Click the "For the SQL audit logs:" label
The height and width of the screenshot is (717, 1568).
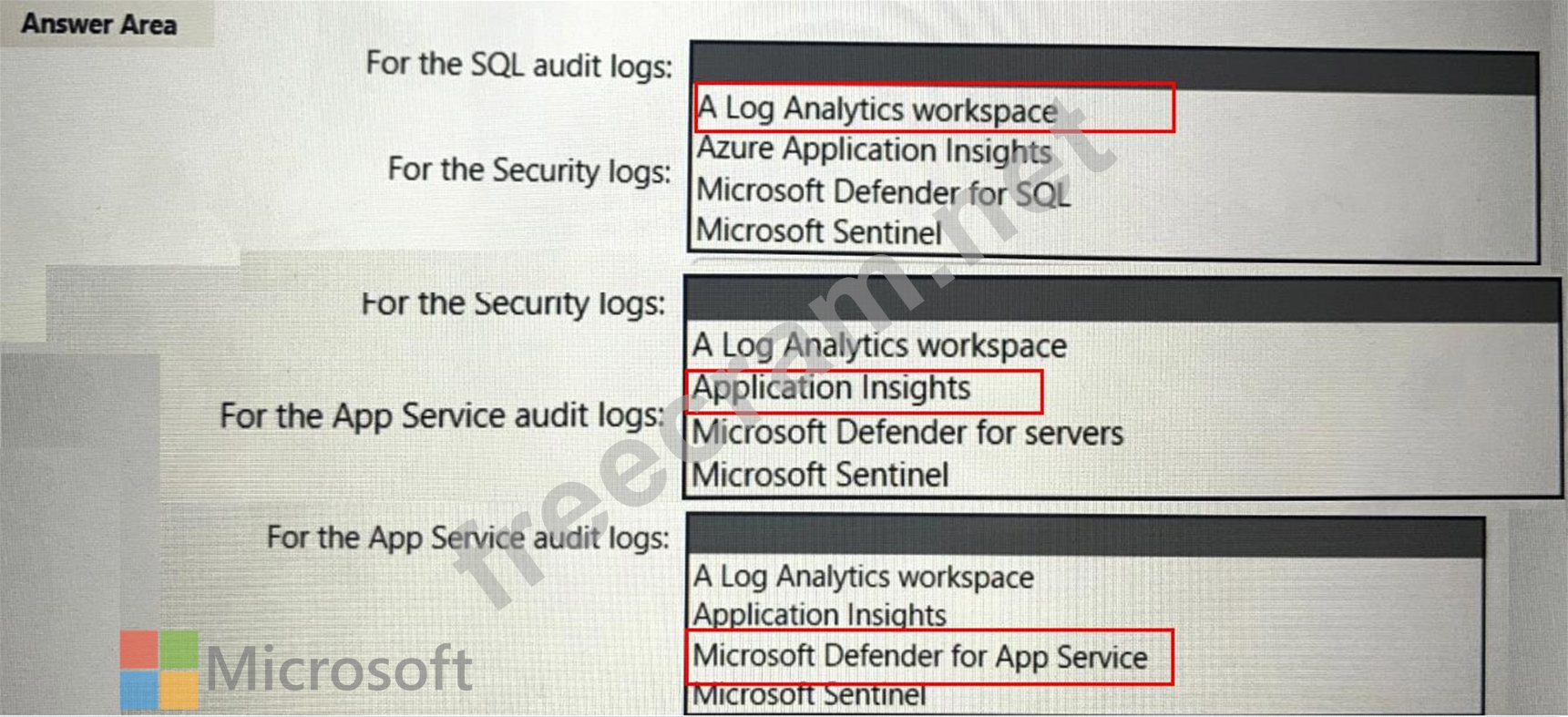coord(518,65)
